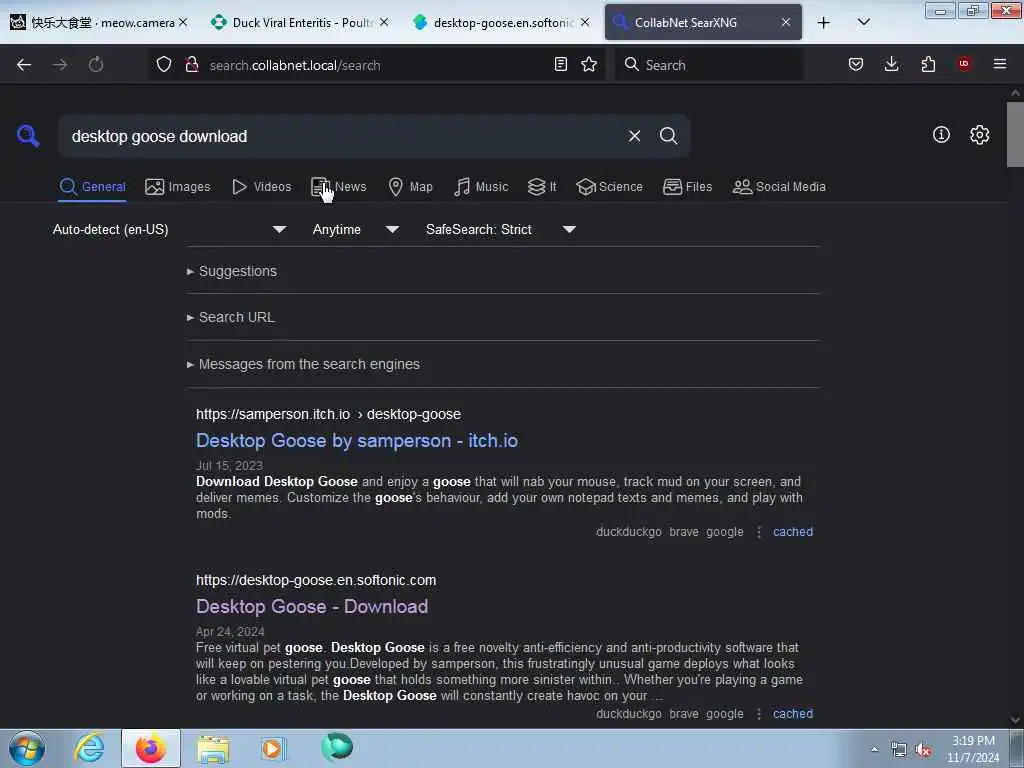Click the page vertical scrollbar thumb
This screenshot has width=1024, height=768.
pos(1015,134)
